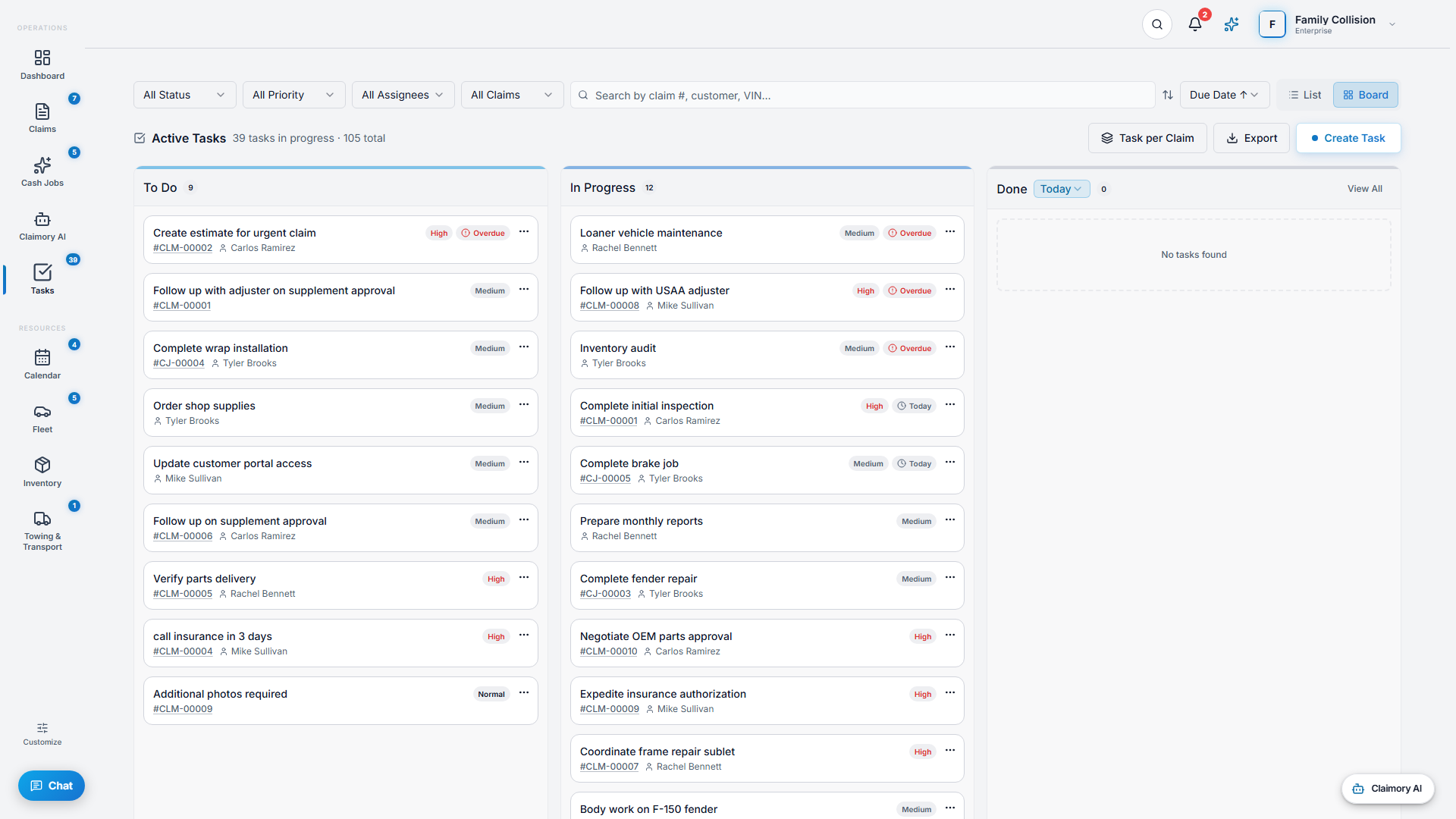Switch to List view
Image resolution: width=1456 pixels, height=819 pixels.
[1305, 95]
